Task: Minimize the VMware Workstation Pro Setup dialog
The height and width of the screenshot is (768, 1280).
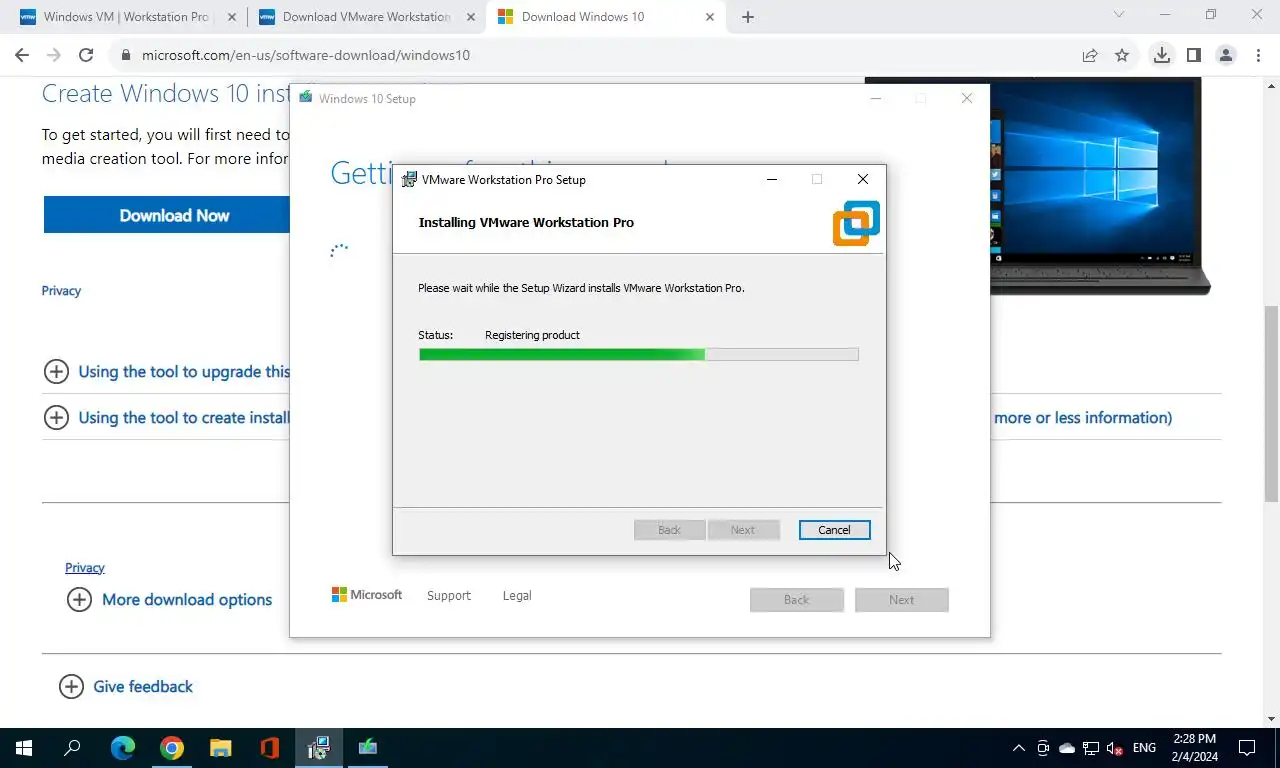Action: pos(772,180)
